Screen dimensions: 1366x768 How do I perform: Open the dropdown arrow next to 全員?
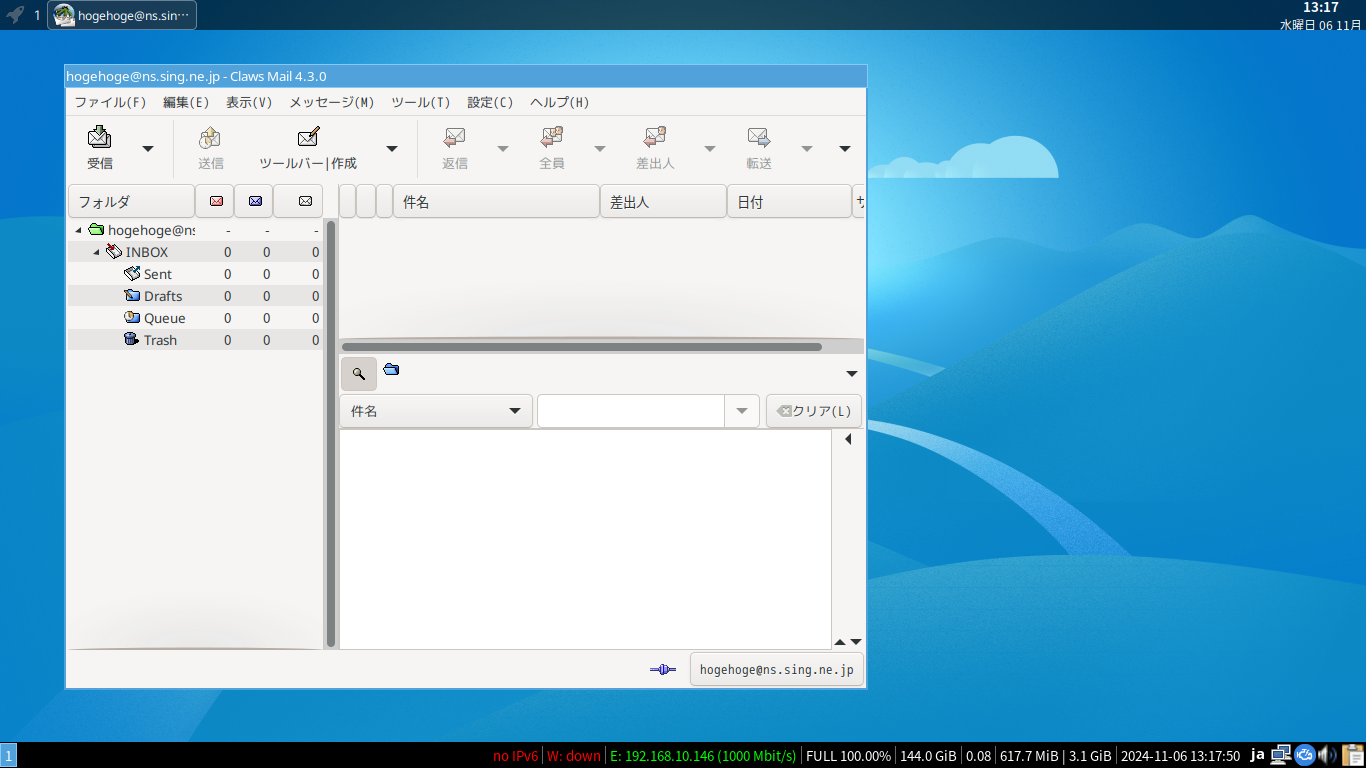point(600,149)
